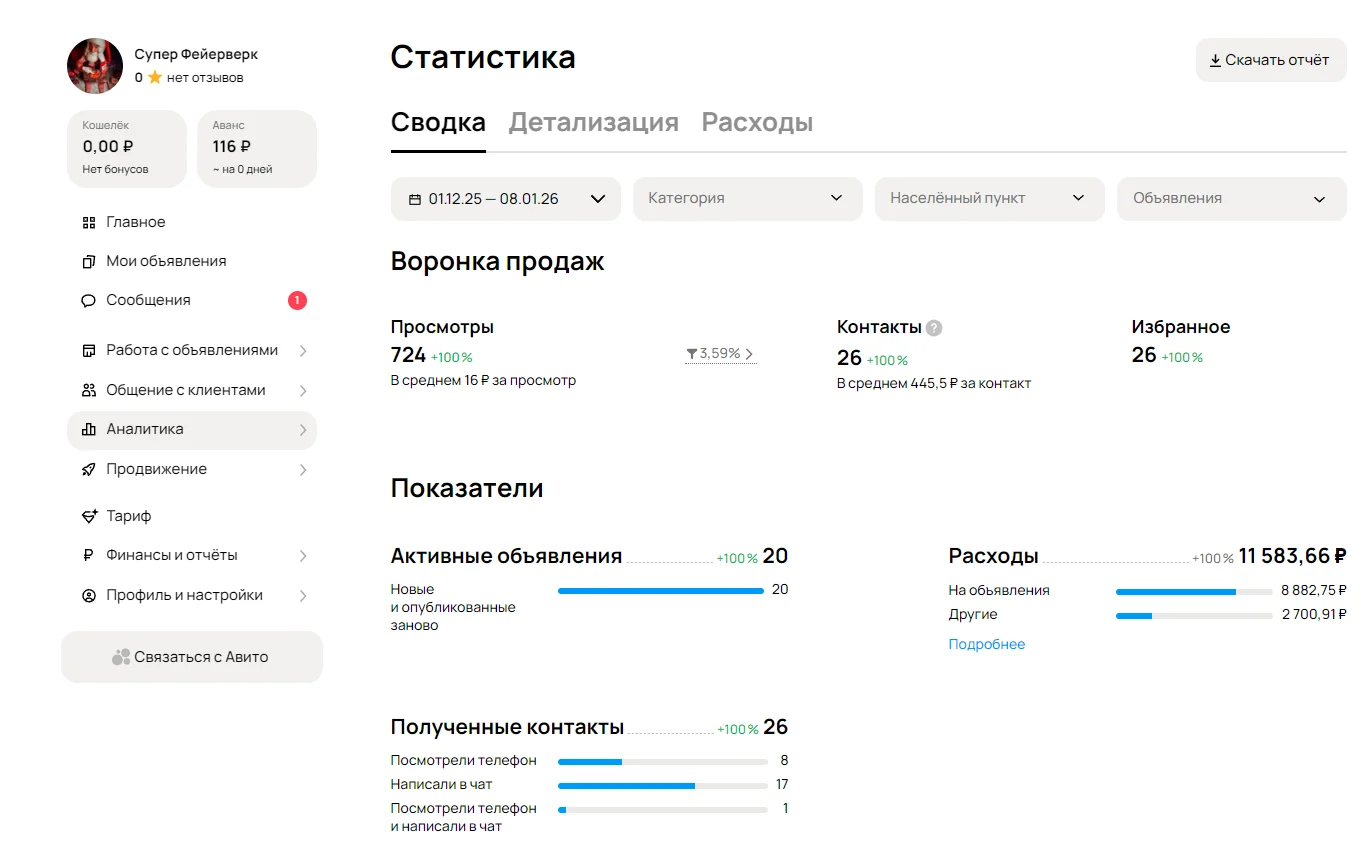This screenshot has width=1365, height=852.
Task: Click the Финансы и отчёты ruble icon
Action: [88, 555]
